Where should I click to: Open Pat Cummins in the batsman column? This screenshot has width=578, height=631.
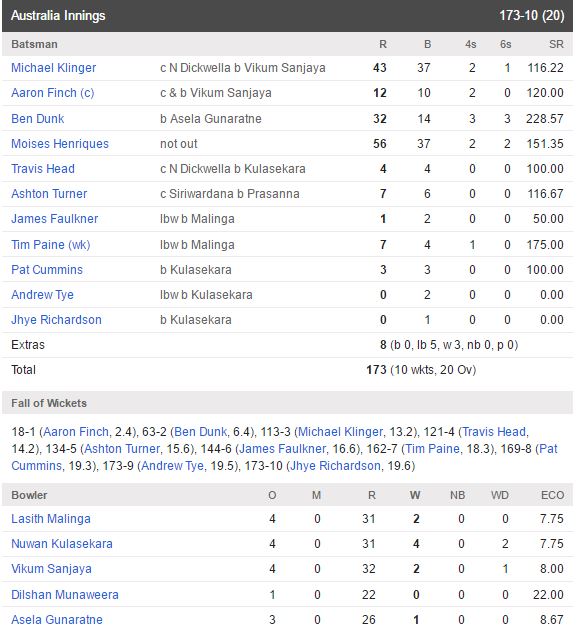[47, 269]
